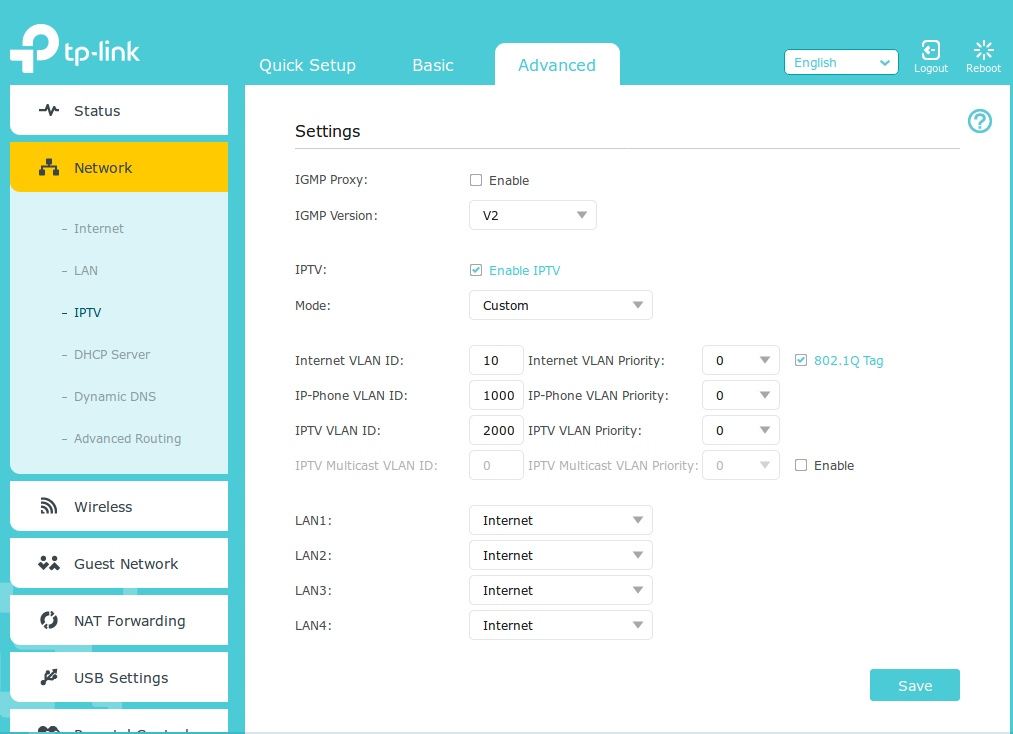Open the LAN3 port mode dropdown

point(561,590)
